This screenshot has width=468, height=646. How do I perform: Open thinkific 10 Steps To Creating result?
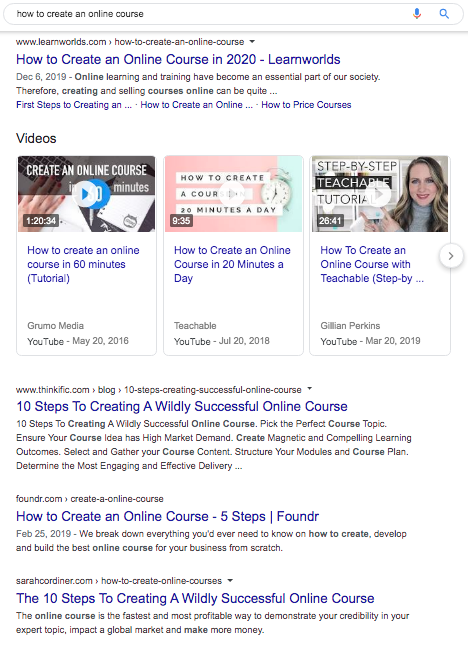182,406
